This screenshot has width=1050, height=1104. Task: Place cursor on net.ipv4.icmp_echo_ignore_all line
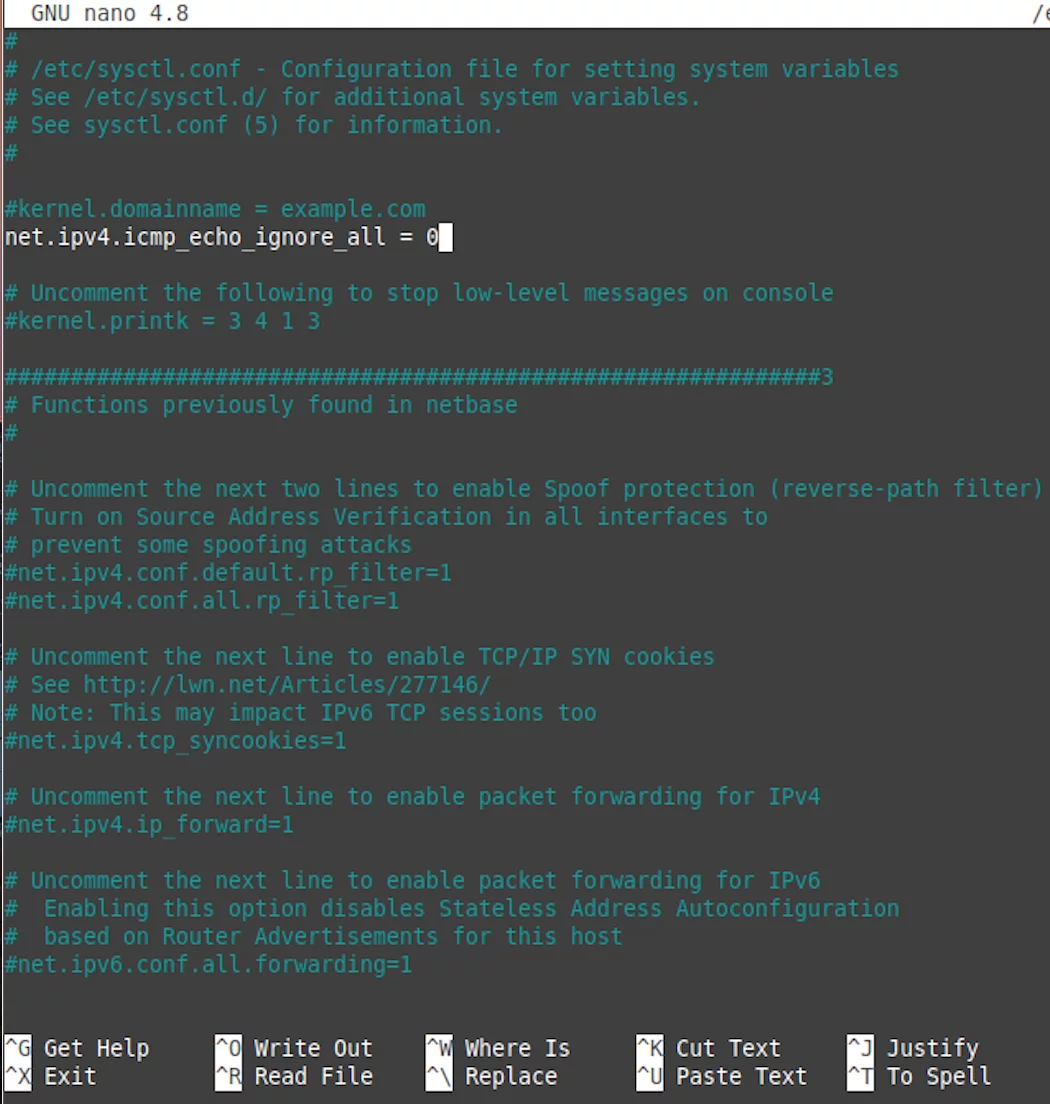tap(222, 237)
